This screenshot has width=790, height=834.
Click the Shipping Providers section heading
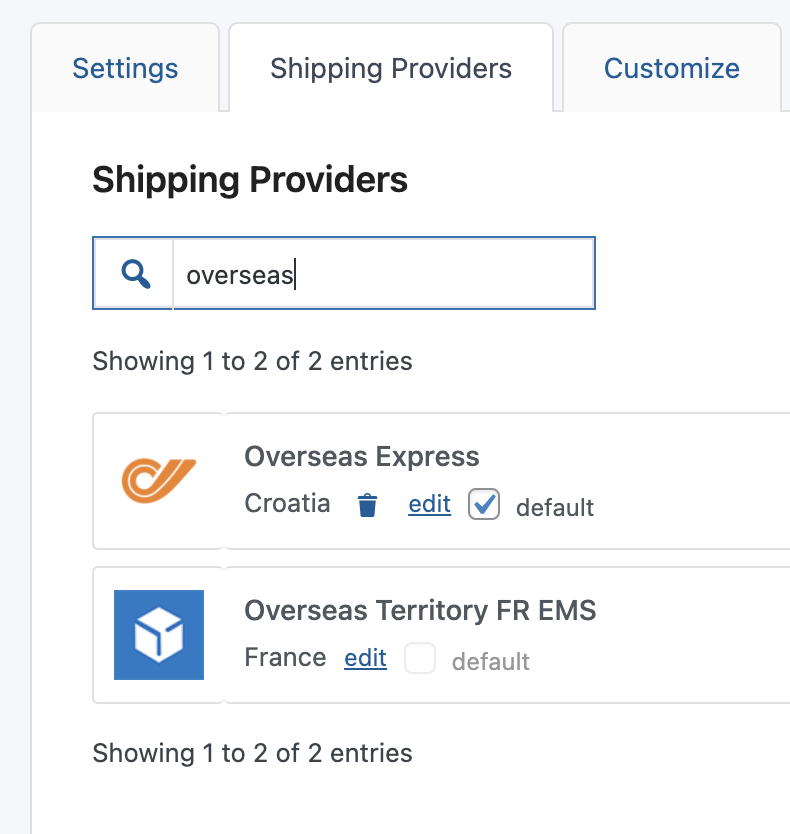250,180
